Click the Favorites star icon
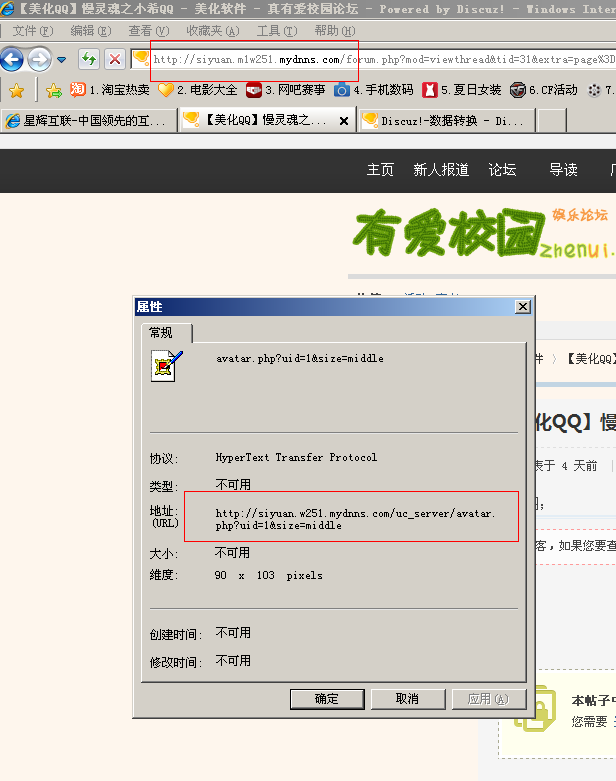The width and height of the screenshot is (616, 781). pyautogui.click(x=16, y=90)
